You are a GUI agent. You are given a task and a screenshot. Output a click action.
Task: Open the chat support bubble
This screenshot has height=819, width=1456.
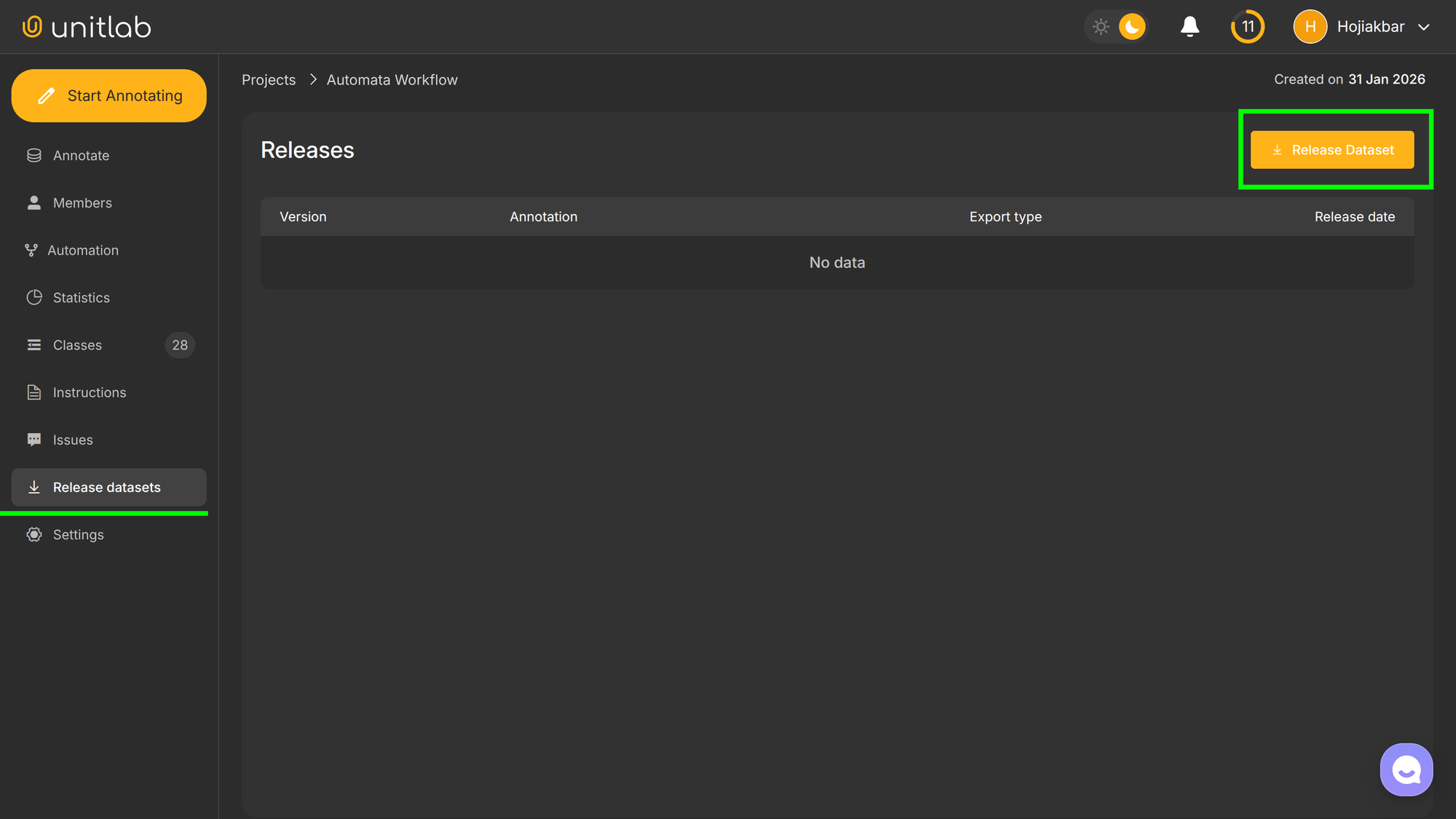1406,769
